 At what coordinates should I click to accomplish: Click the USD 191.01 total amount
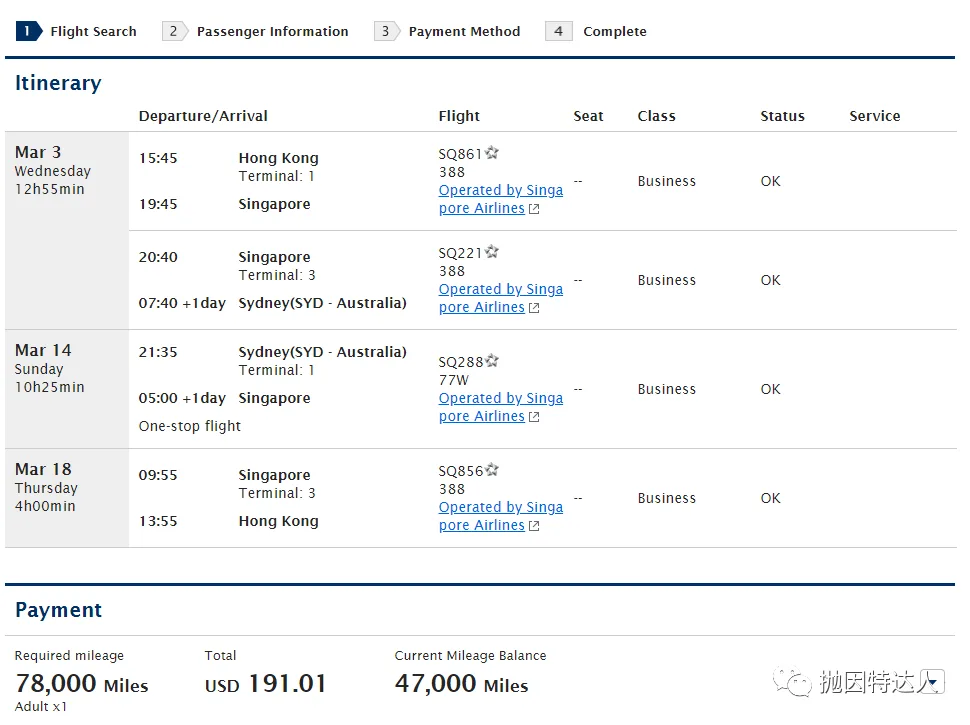coord(265,684)
